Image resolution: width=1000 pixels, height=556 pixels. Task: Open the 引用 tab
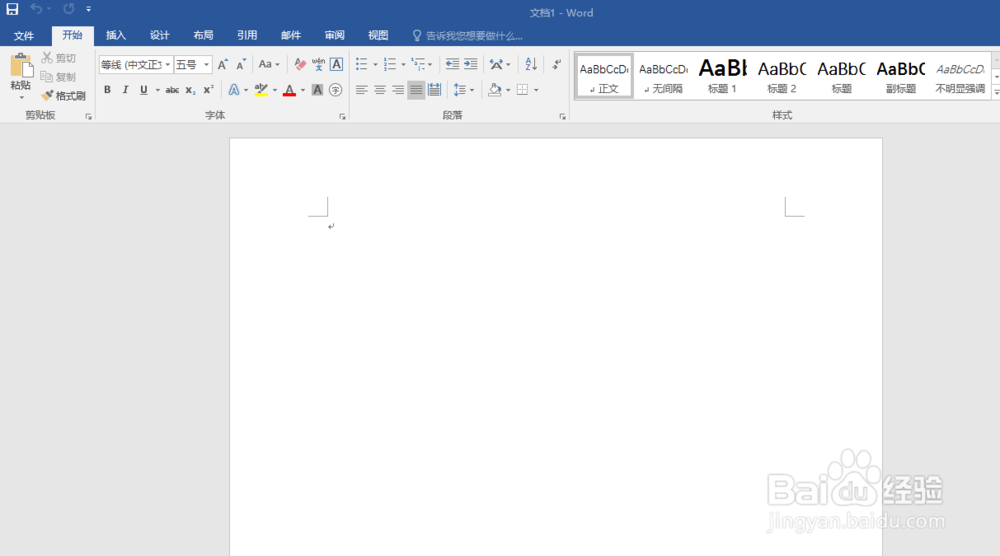(x=247, y=36)
